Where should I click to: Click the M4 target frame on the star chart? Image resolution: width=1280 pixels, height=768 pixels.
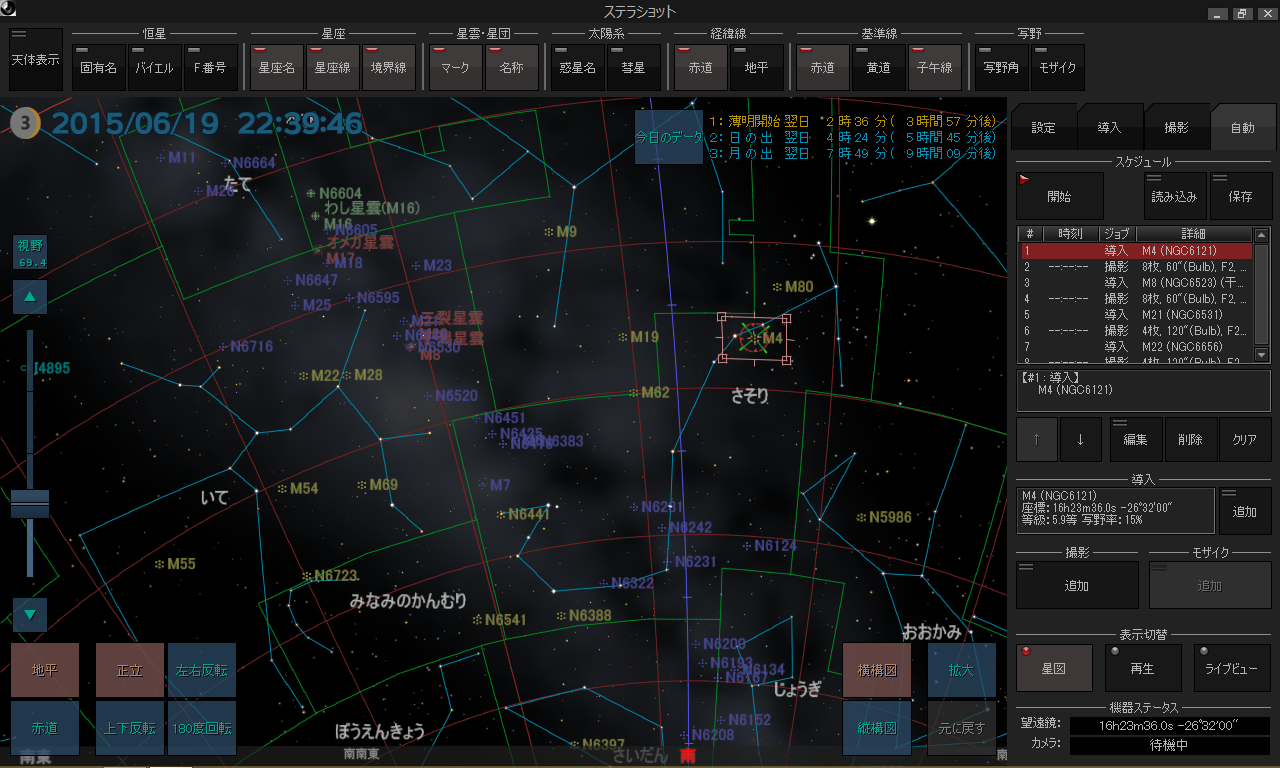pyautogui.click(x=754, y=338)
